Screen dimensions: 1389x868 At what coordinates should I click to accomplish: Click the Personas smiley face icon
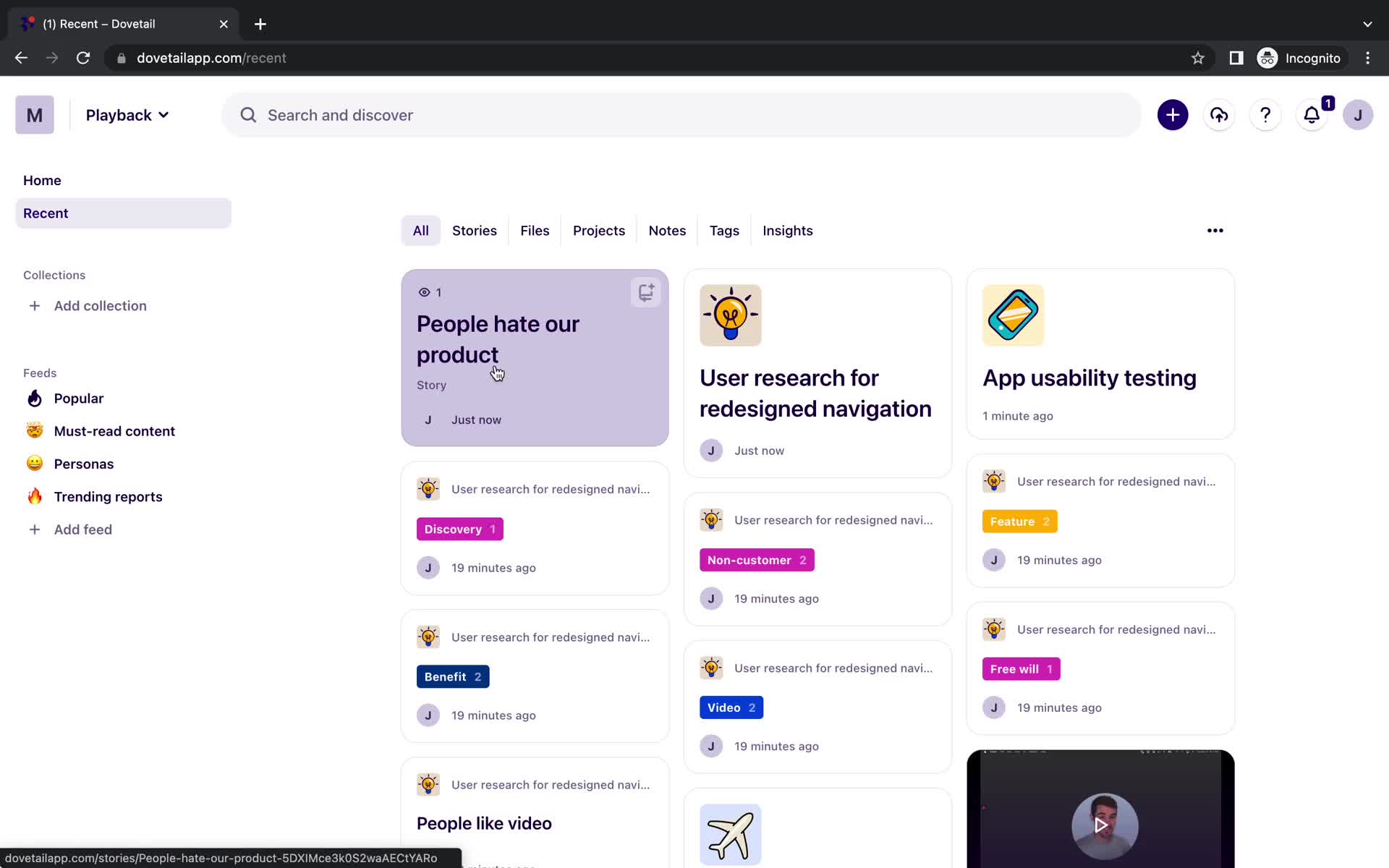click(x=33, y=463)
